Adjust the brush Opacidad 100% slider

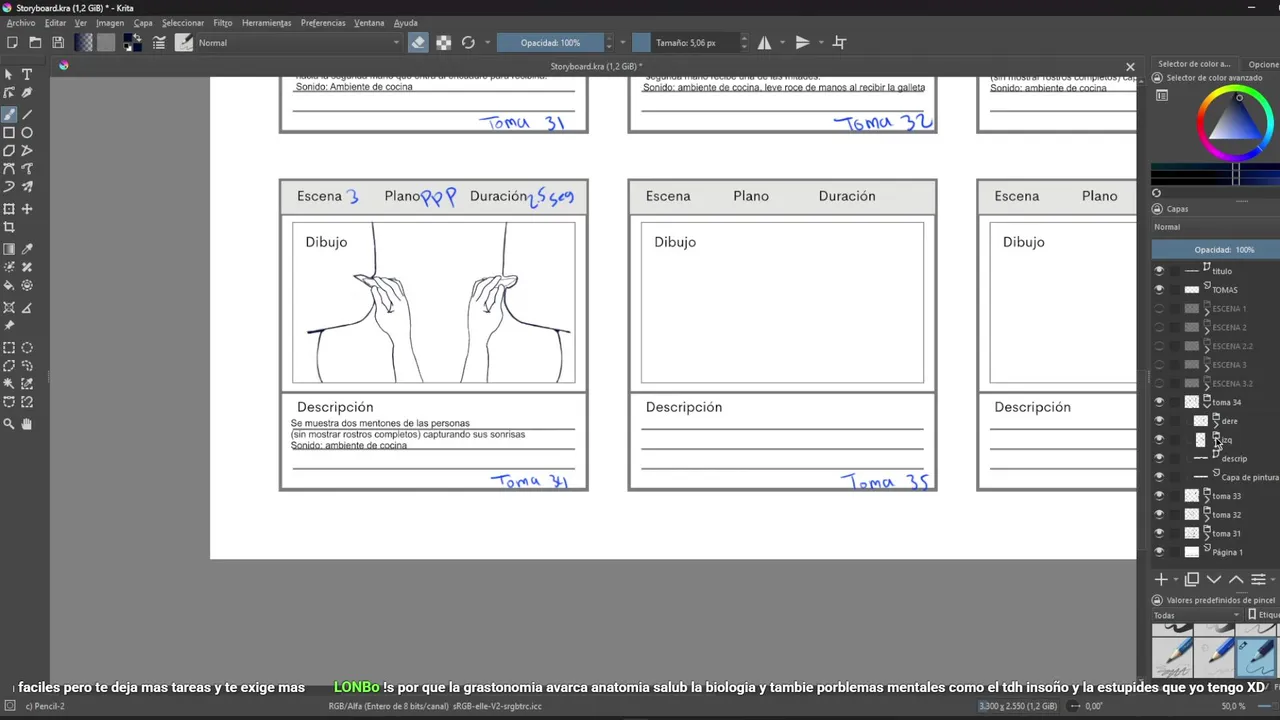tap(550, 43)
